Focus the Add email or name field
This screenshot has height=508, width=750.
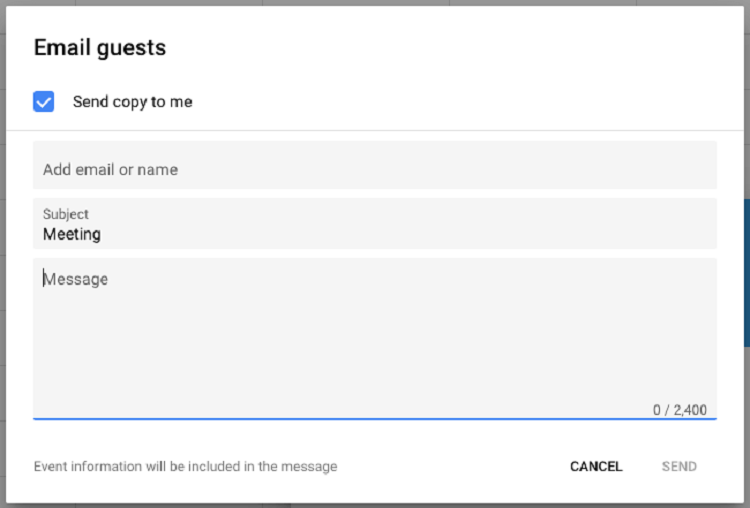coord(375,165)
